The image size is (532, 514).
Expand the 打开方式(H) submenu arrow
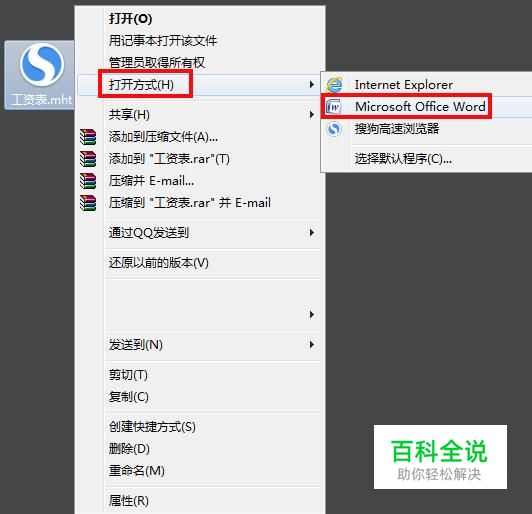[x=311, y=84]
